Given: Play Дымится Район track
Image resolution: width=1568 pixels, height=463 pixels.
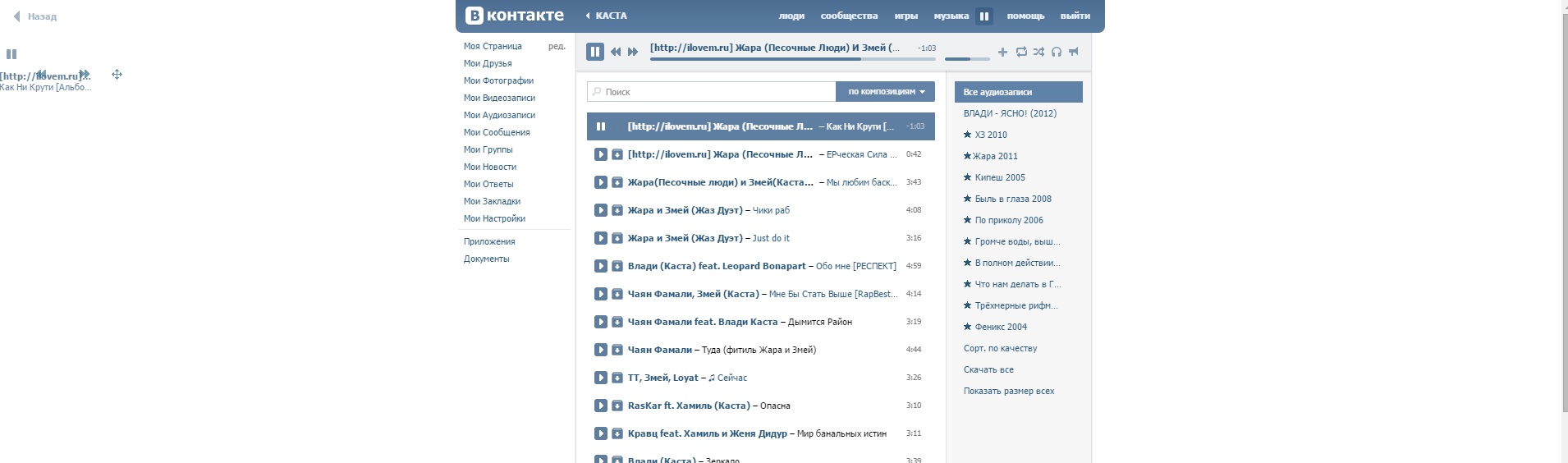Looking at the screenshot, I should pyautogui.click(x=601, y=322).
